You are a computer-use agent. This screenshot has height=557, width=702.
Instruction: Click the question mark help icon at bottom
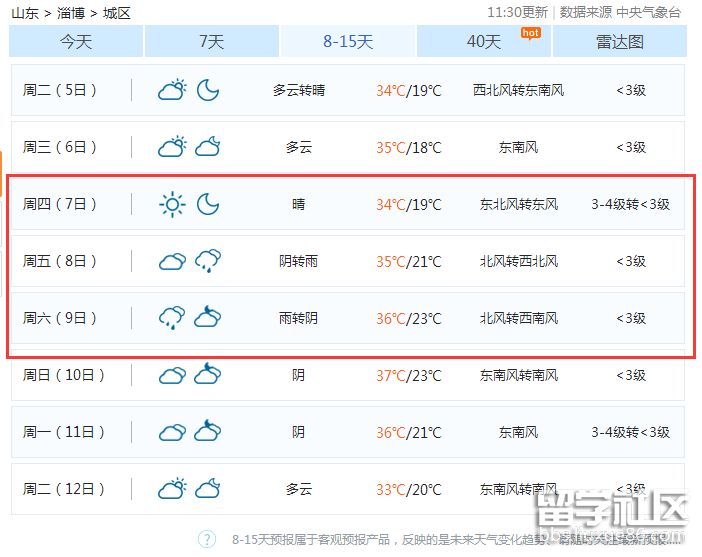[207, 539]
